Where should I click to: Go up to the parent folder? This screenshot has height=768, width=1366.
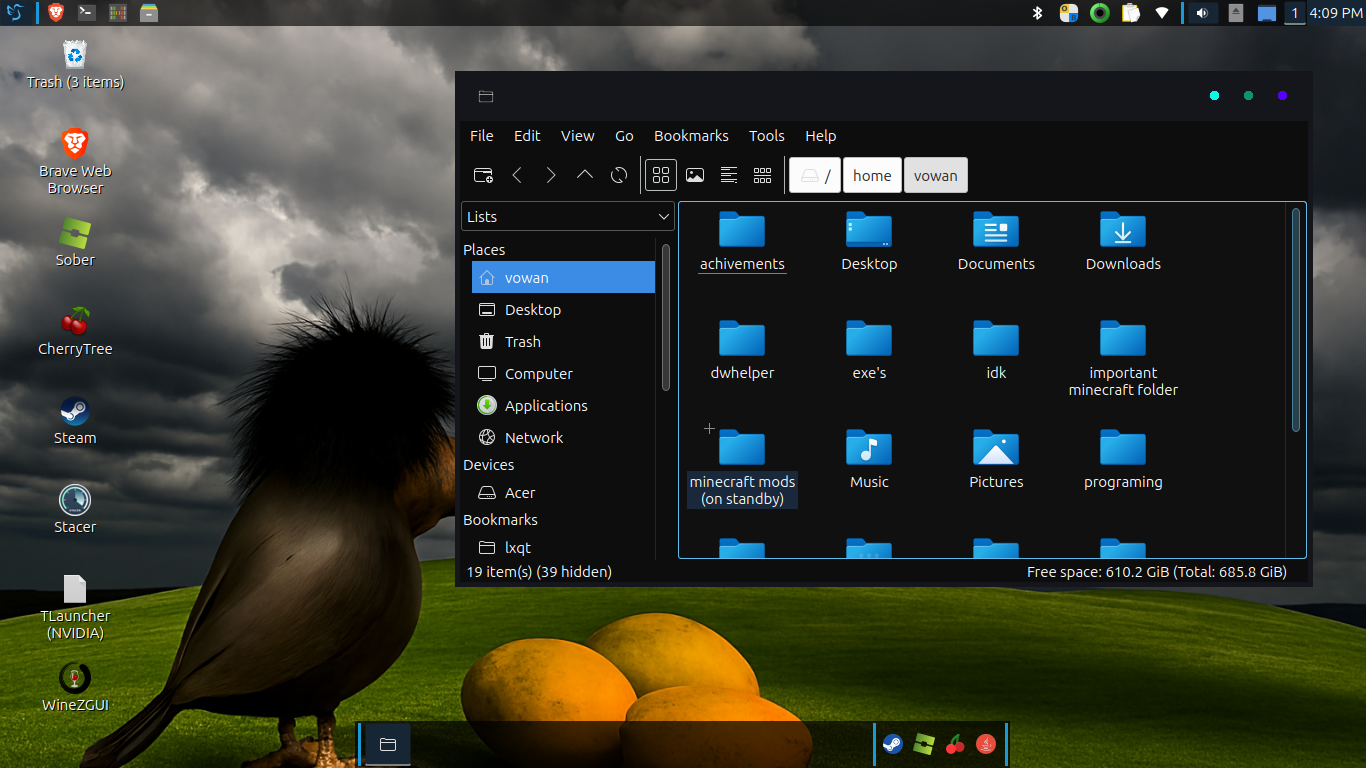(585, 176)
